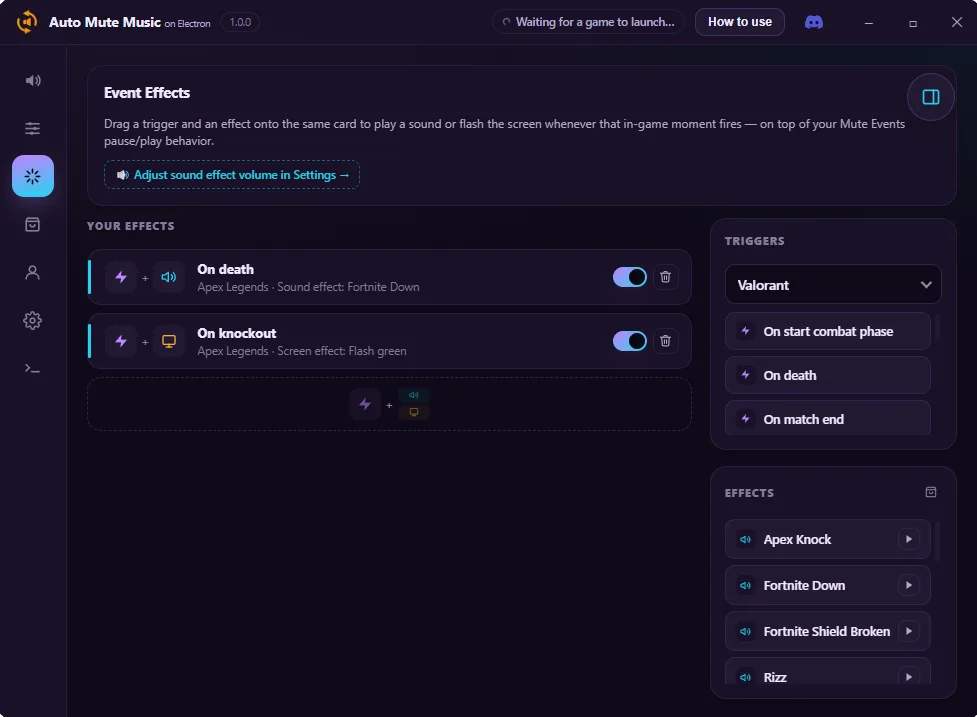
Task: Open the settings gear sidebar page
Action: pos(32,320)
